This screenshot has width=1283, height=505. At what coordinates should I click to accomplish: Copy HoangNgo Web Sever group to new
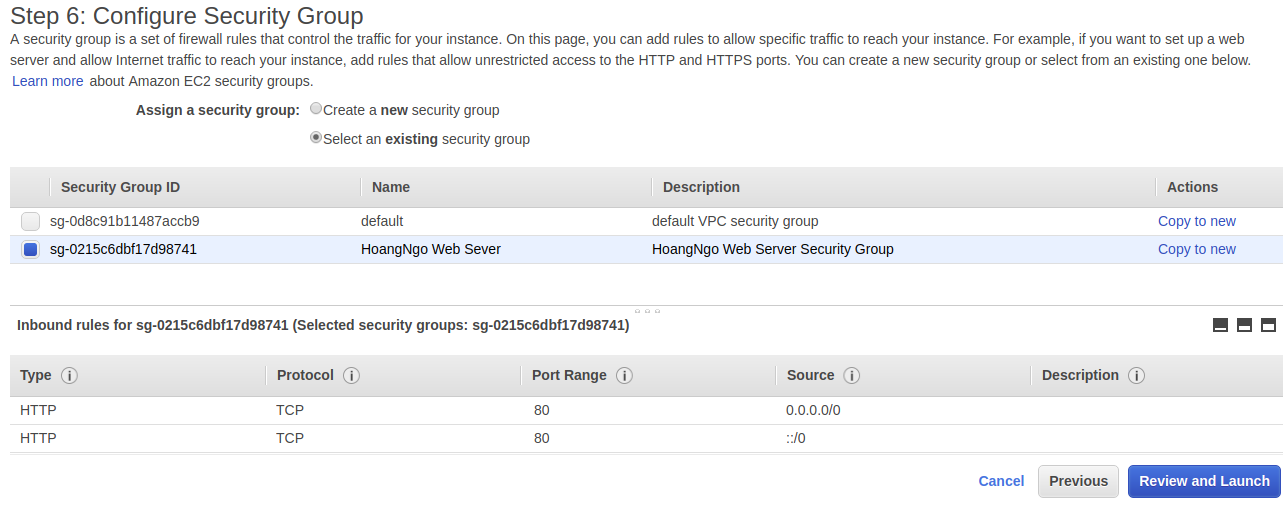click(x=1196, y=249)
